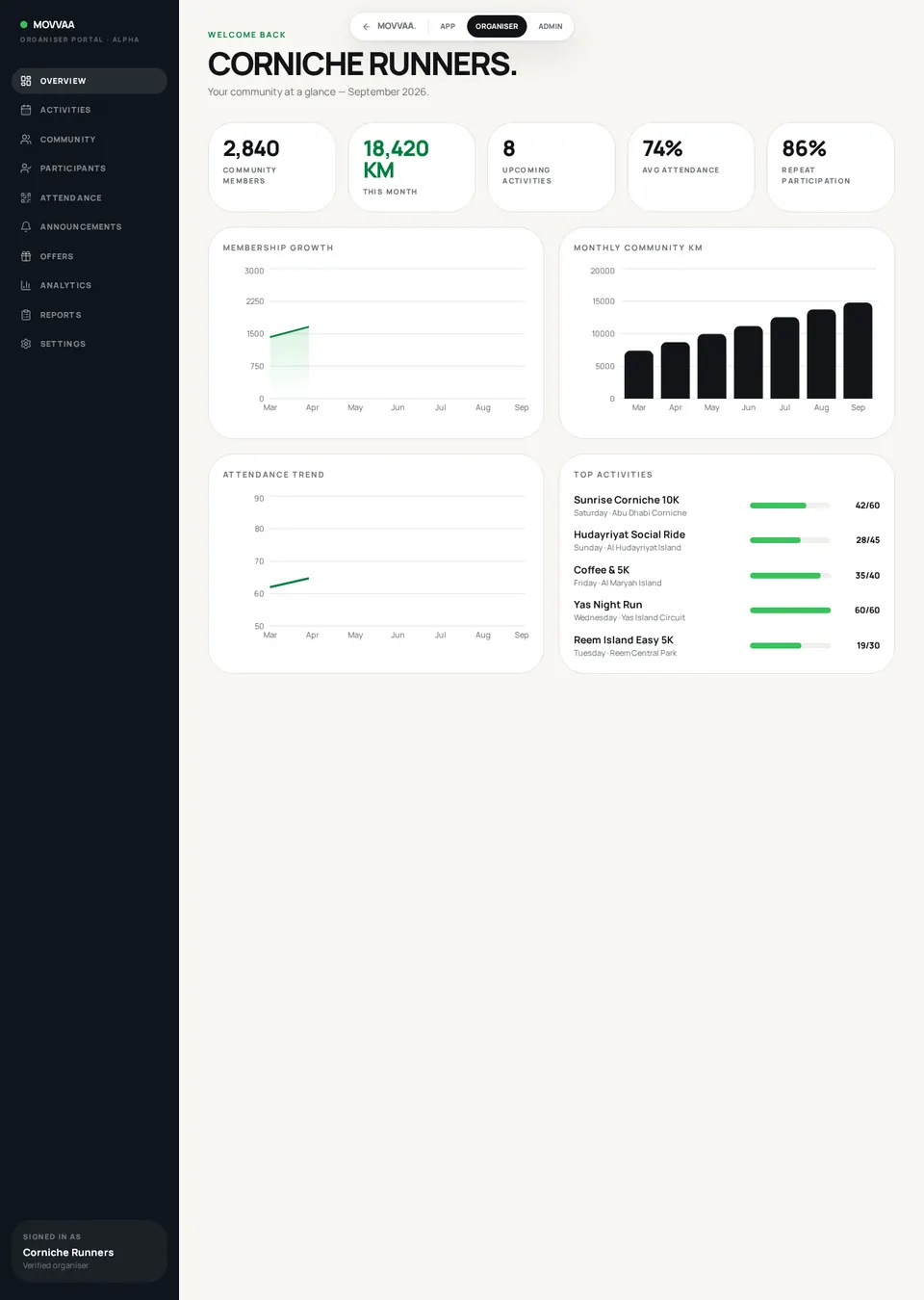The image size is (924, 1300).
Task: Click the Reports clipboard icon
Action: click(x=26, y=315)
